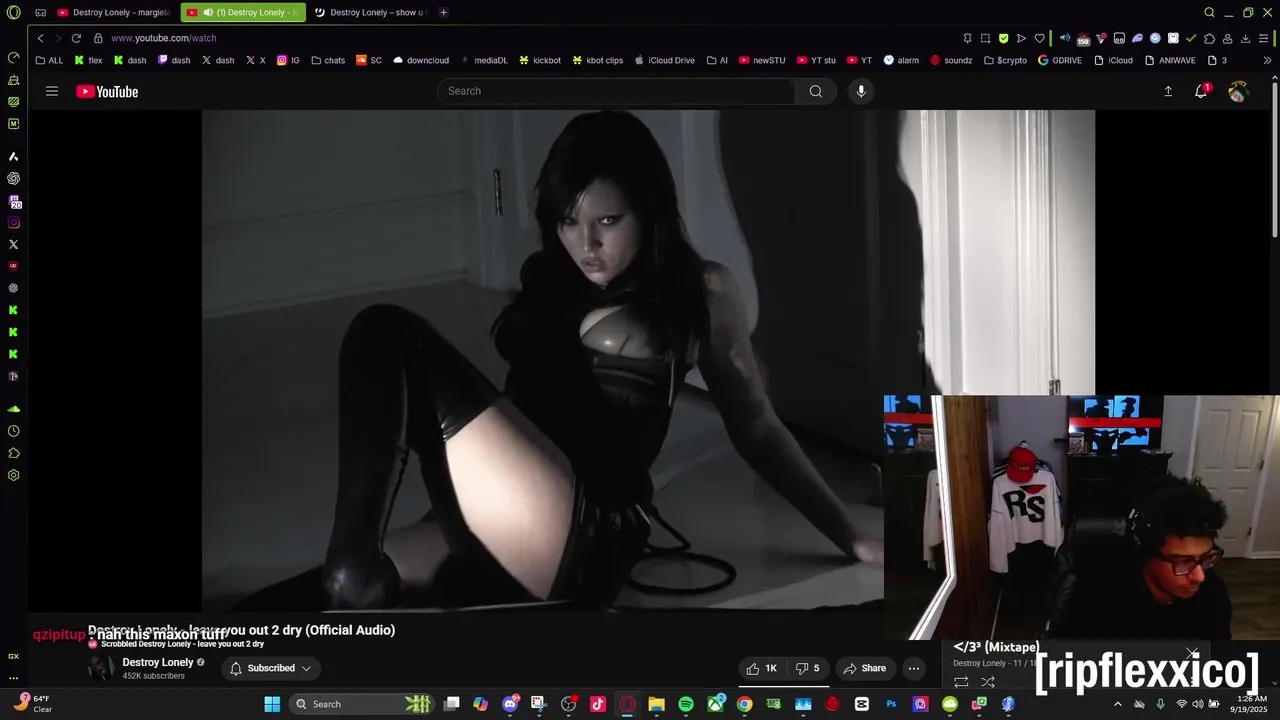
Task: Open Photoshop from the Windows taskbar
Action: pyautogui.click(x=891, y=704)
